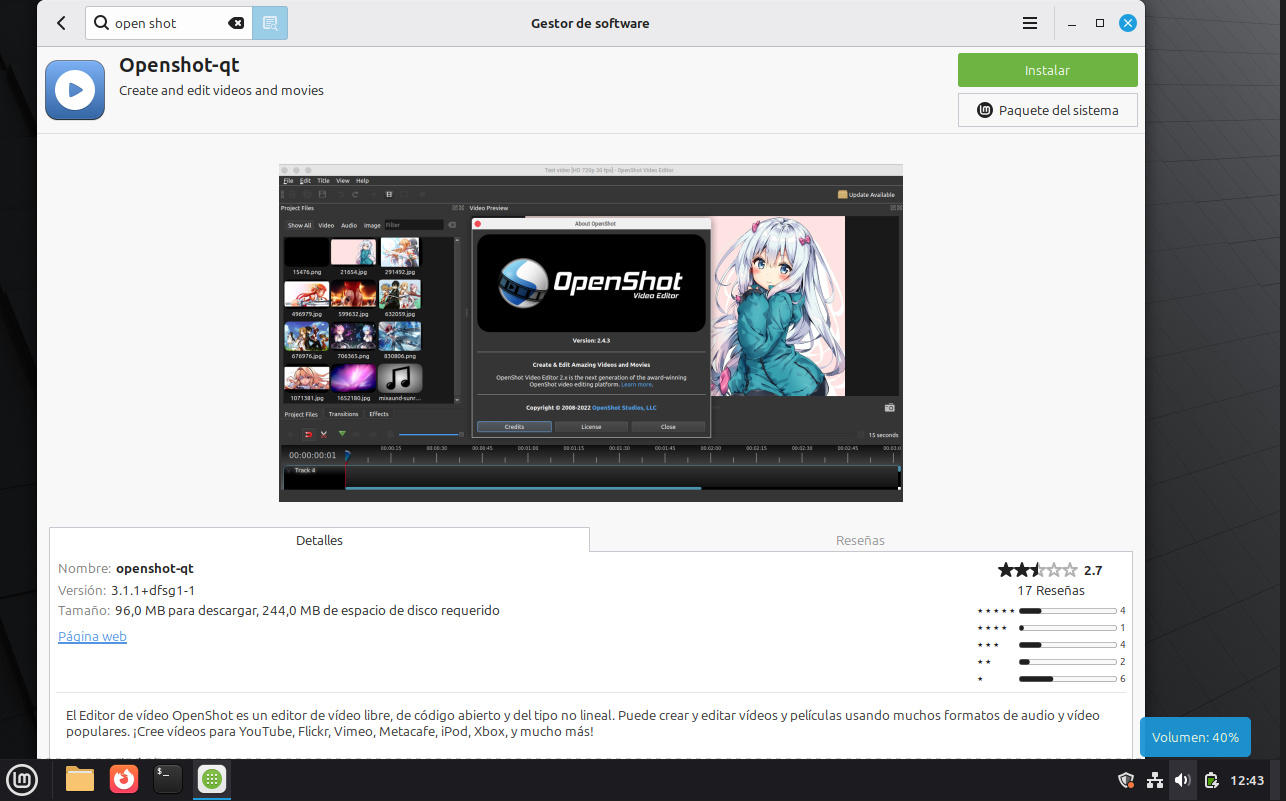
Task: Click the Software Manager taskbar icon
Action: click(x=211, y=779)
